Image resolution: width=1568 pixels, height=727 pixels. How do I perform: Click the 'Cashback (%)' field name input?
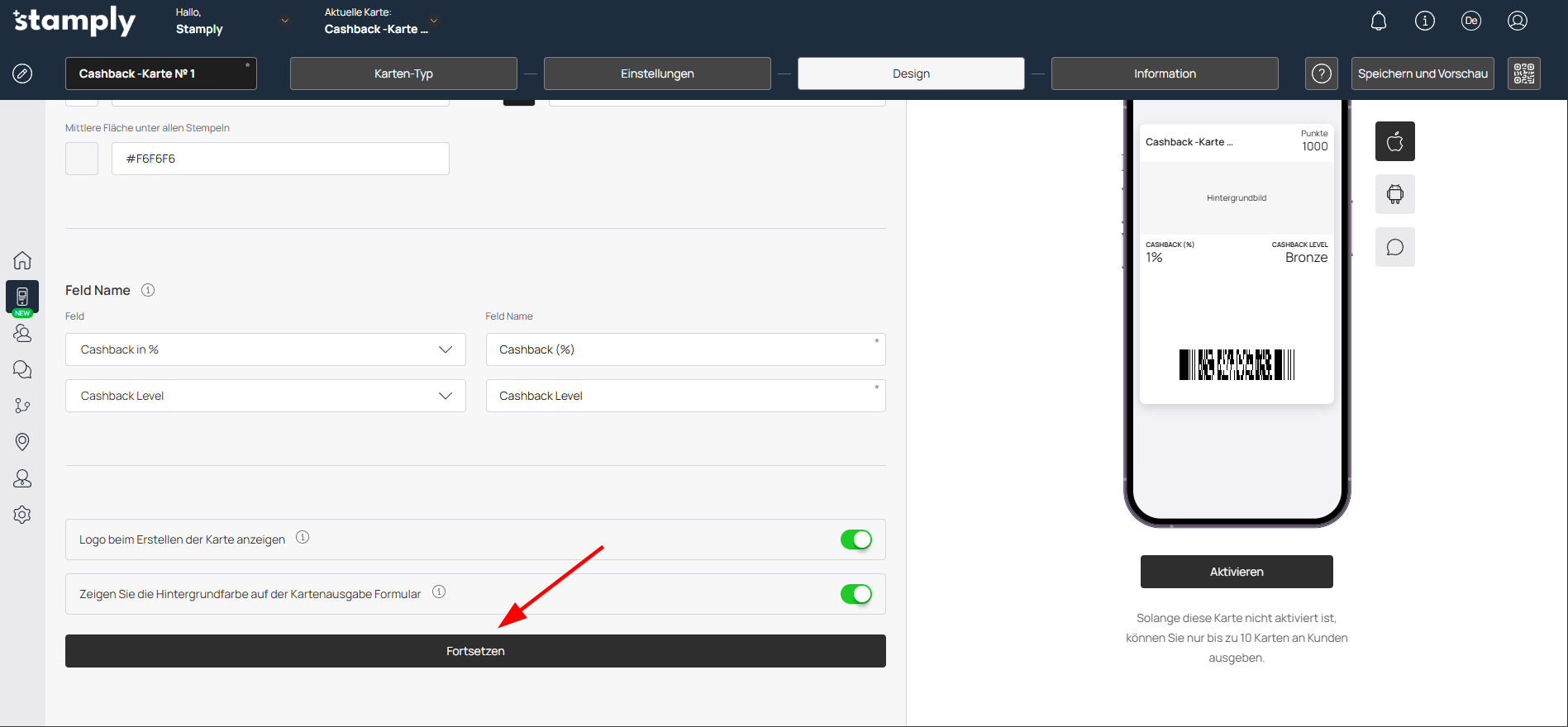pos(684,349)
